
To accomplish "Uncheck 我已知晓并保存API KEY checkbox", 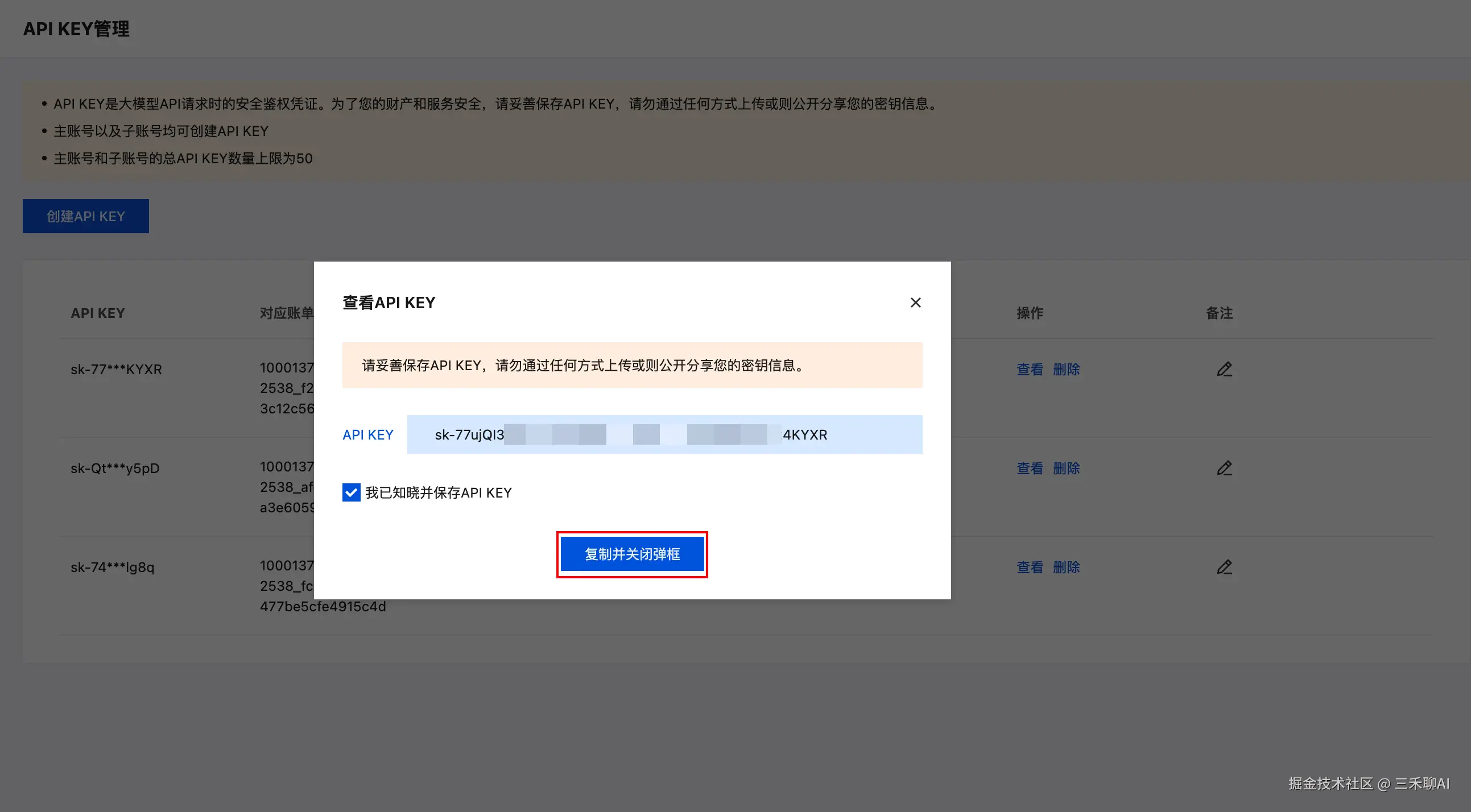I will 351,492.
